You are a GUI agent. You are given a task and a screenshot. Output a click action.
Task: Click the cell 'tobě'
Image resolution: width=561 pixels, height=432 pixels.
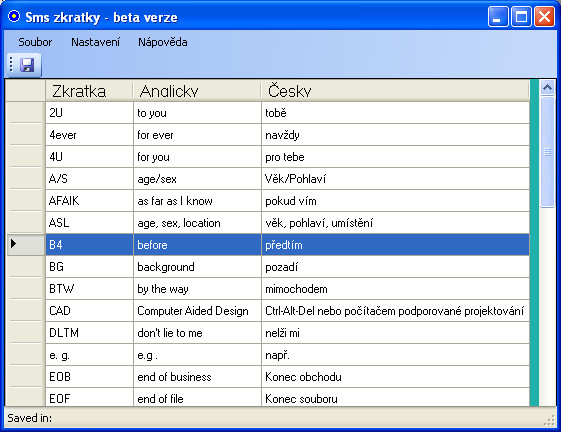[395, 113]
